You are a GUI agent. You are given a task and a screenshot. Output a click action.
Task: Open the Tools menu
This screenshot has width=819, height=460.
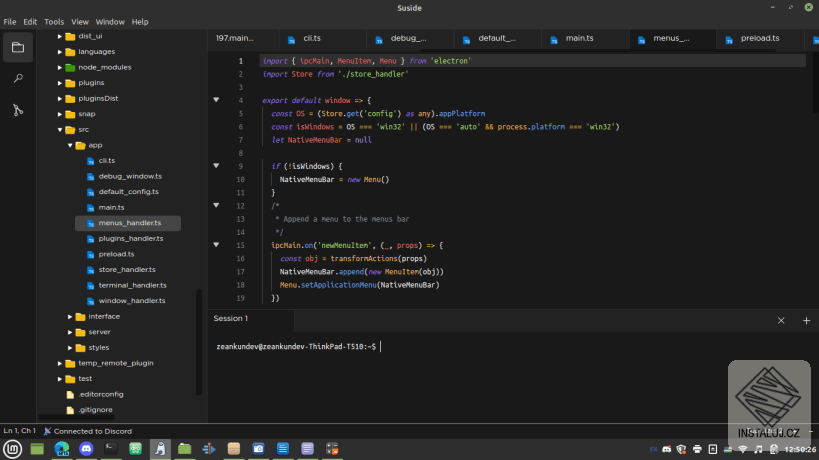[54, 21]
